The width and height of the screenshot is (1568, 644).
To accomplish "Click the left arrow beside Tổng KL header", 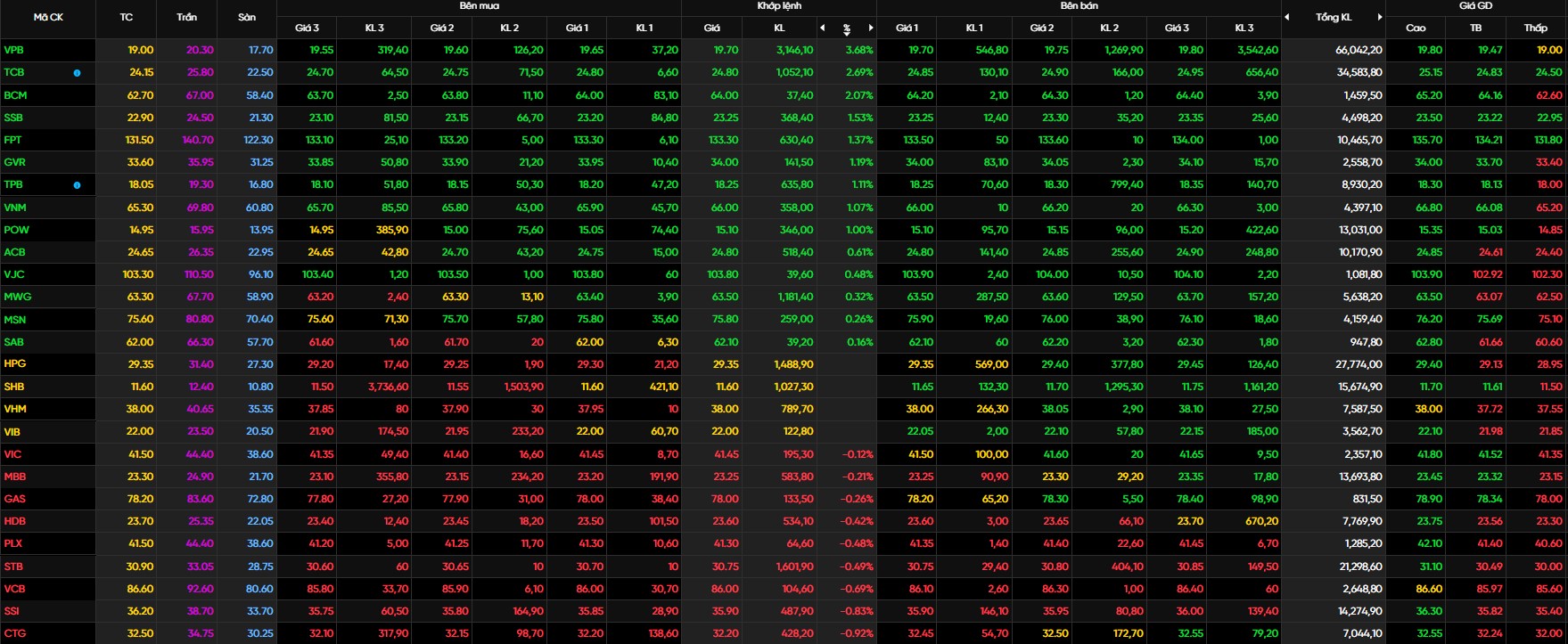I will (x=1286, y=17).
